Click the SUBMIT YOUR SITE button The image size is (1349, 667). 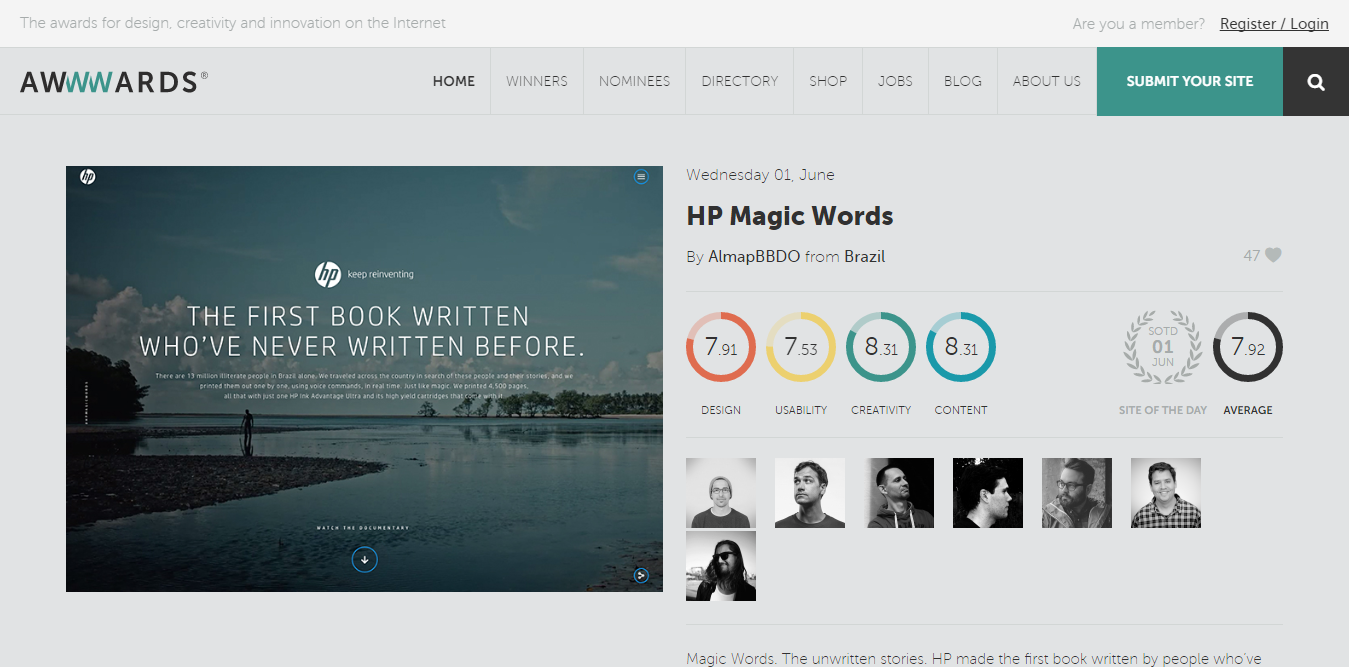(x=1189, y=81)
